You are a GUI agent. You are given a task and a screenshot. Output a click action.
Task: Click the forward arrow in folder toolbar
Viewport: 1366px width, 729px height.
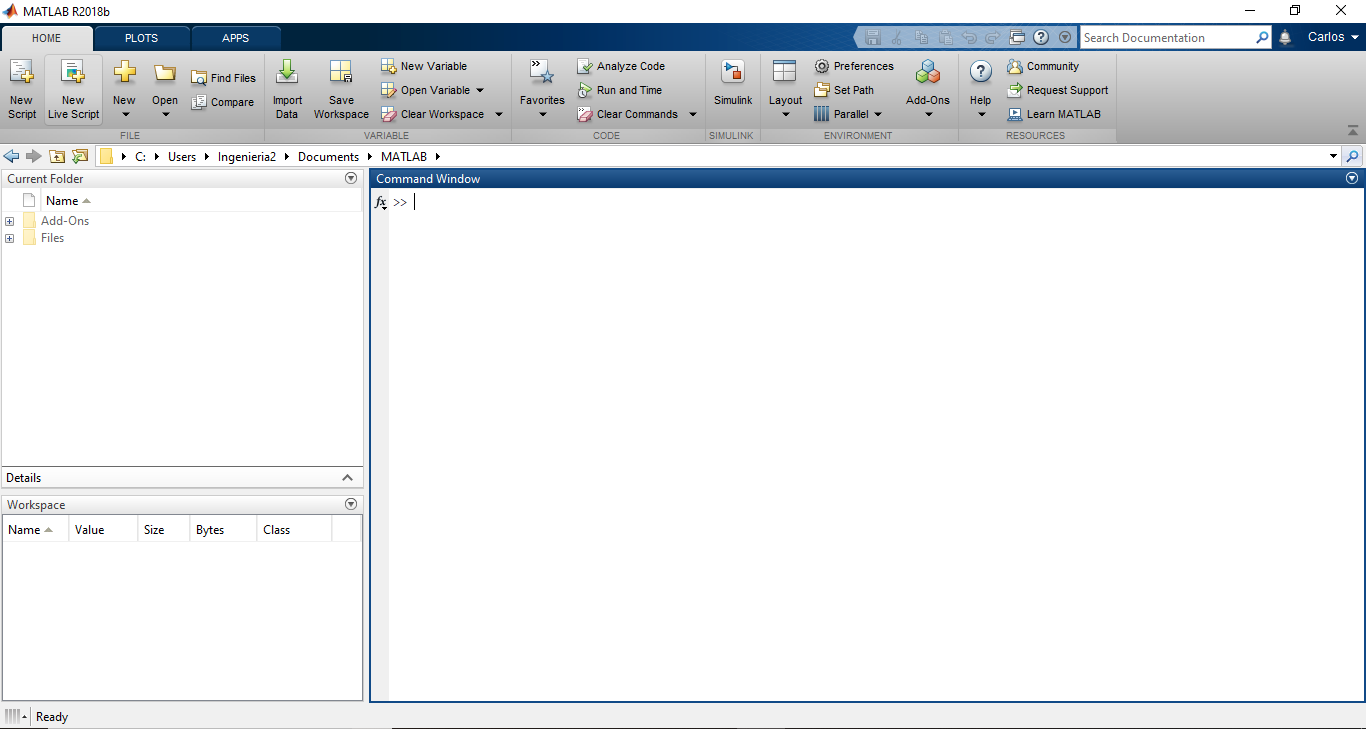pos(34,156)
